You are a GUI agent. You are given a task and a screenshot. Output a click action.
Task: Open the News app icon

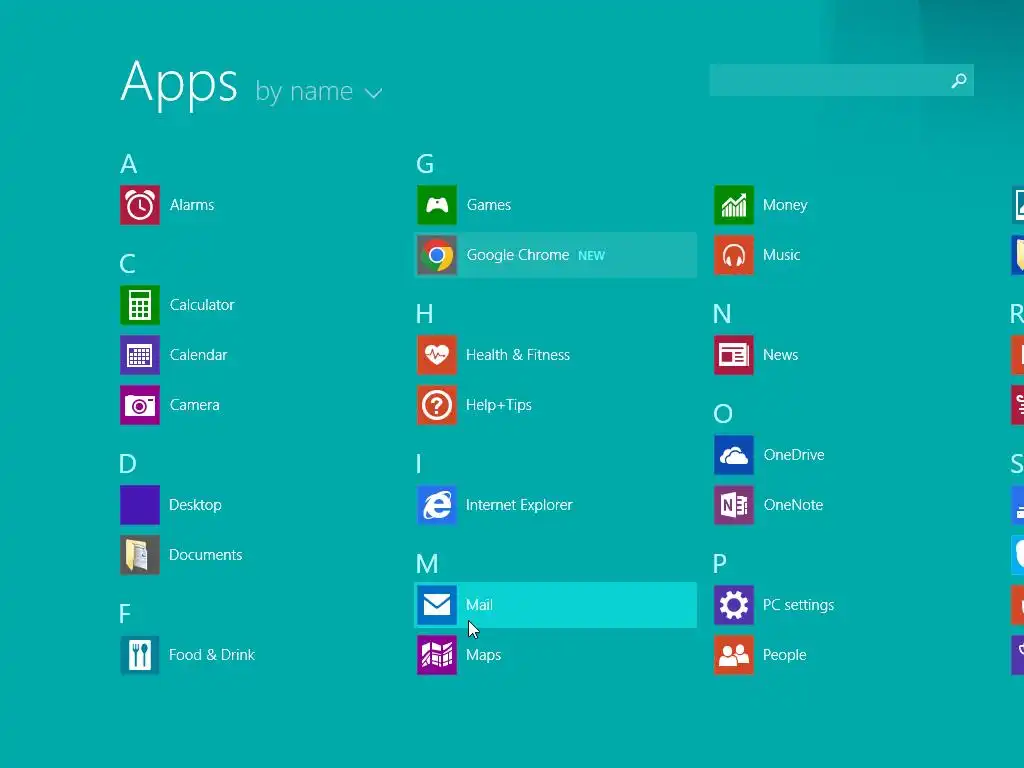pos(734,355)
